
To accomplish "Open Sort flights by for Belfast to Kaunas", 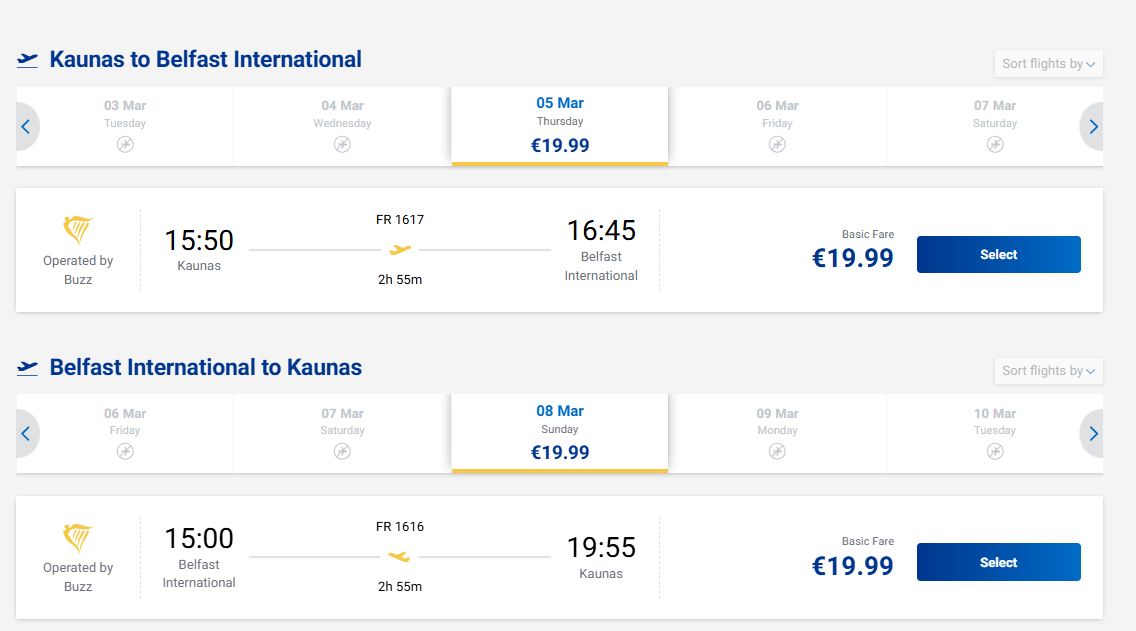I will (1048, 371).
